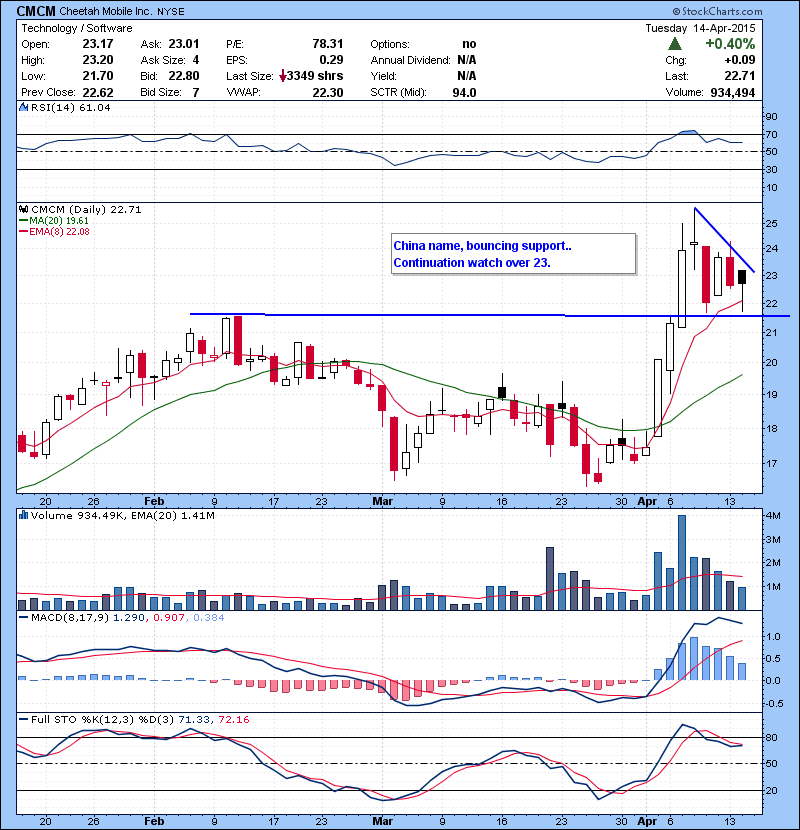Click the Volume 934.49K, EMA(20) 1.41M label
Screen dimensions: 800x830
click(x=122, y=516)
